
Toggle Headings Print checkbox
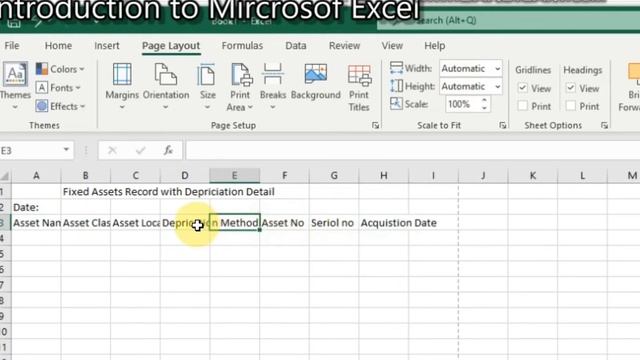click(571, 106)
